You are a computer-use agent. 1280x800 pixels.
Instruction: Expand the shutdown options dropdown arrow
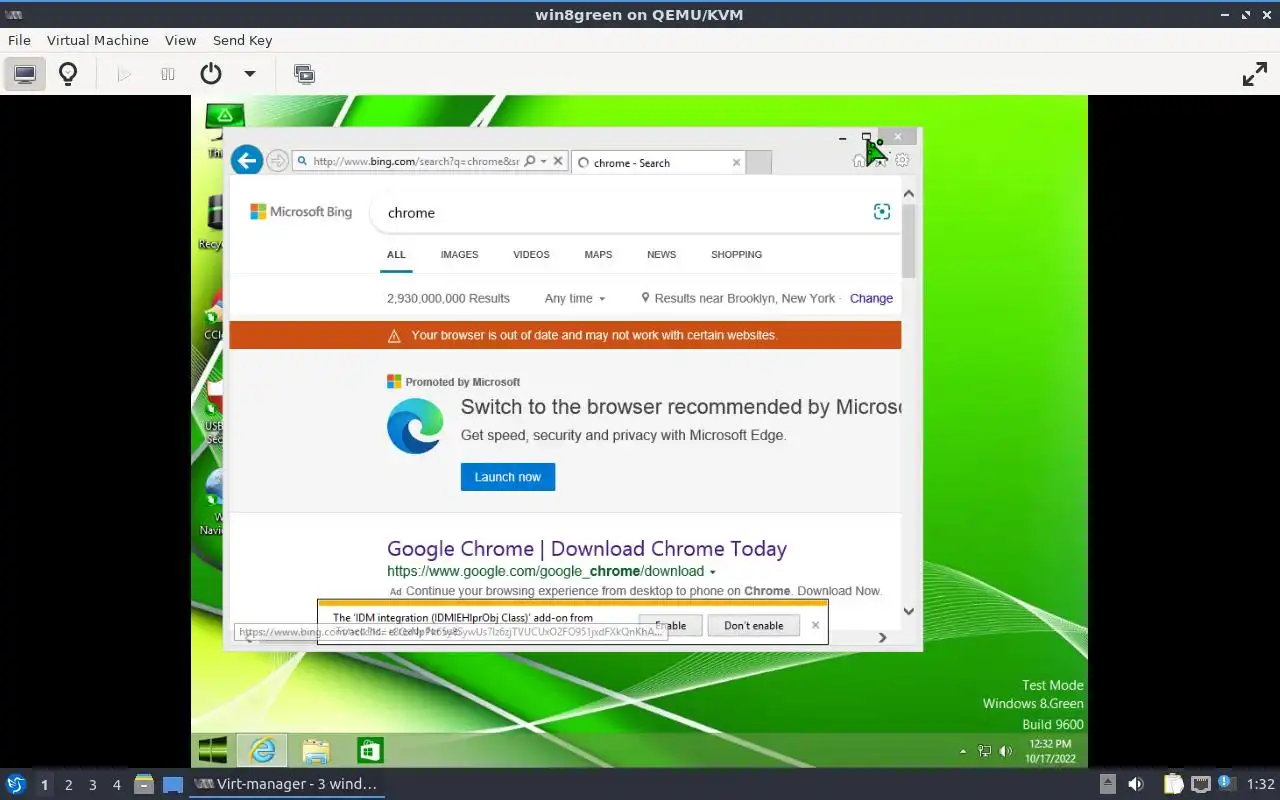coord(250,74)
